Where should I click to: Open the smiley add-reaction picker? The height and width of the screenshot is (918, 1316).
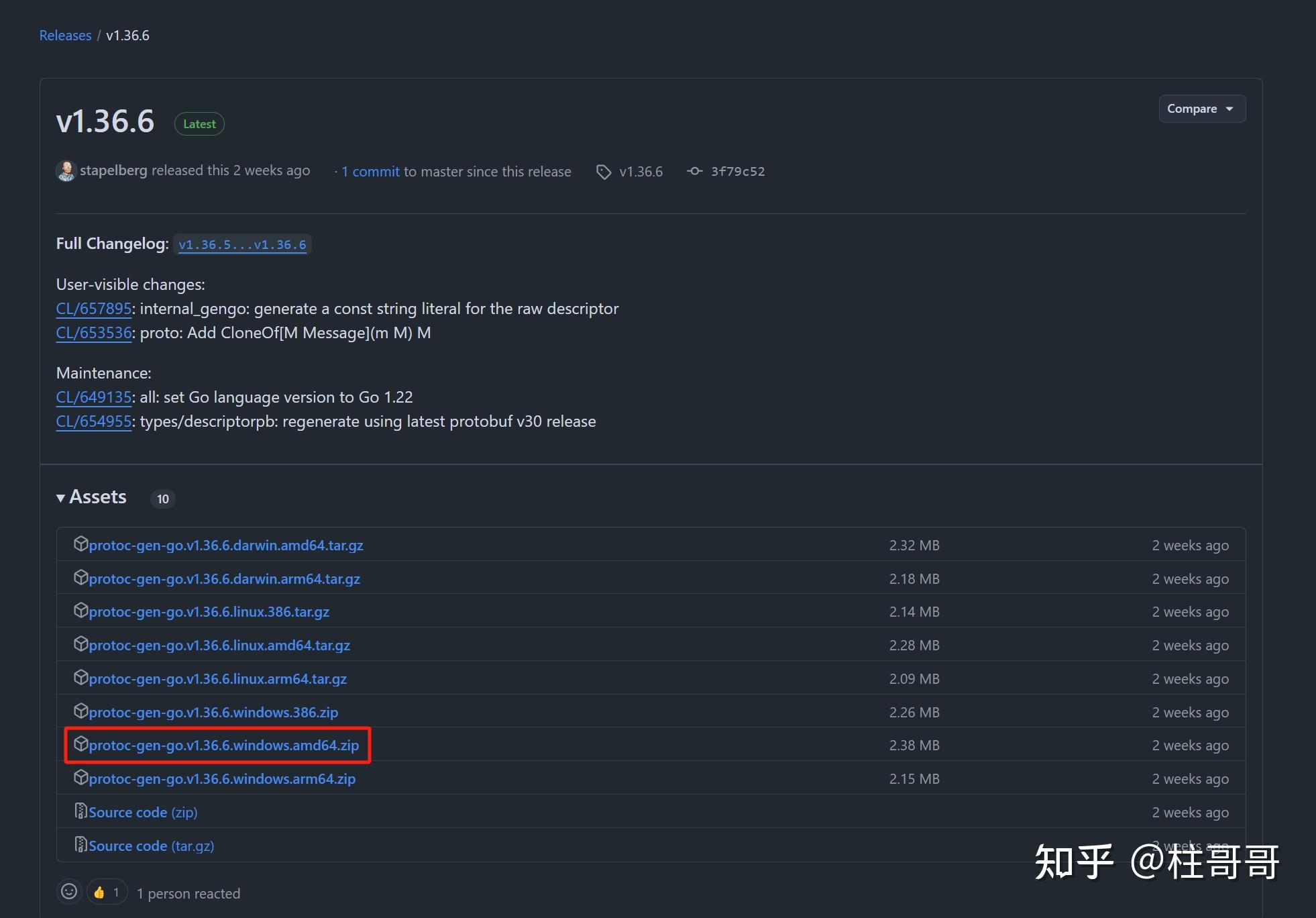click(69, 892)
